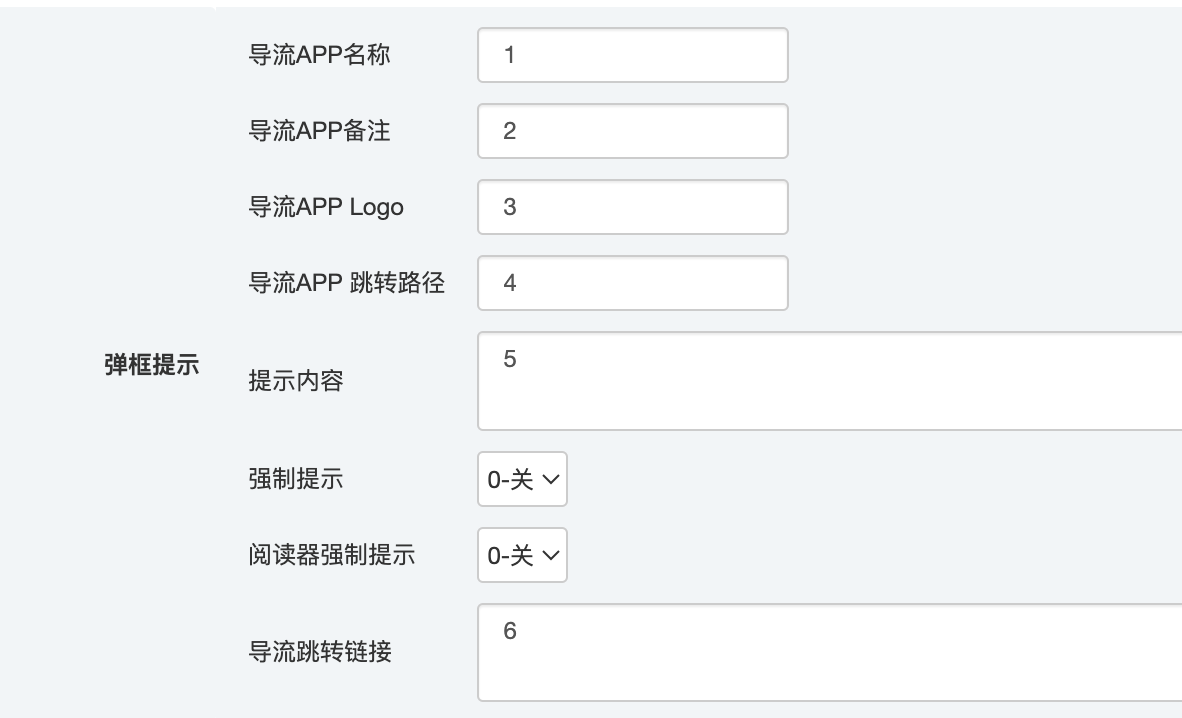Focus the 导流跳转链接 text area
The image size is (1182, 718).
point(830,653)
